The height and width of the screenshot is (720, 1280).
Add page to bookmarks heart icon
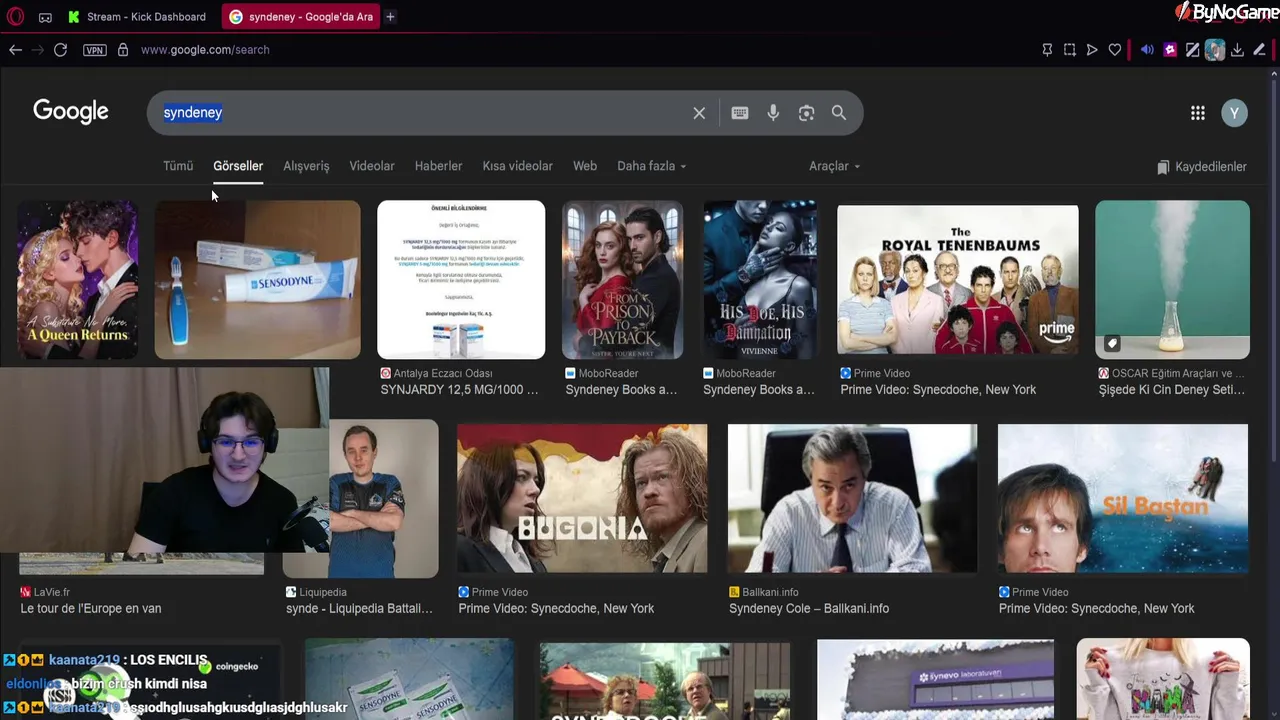coord(1115,50)
